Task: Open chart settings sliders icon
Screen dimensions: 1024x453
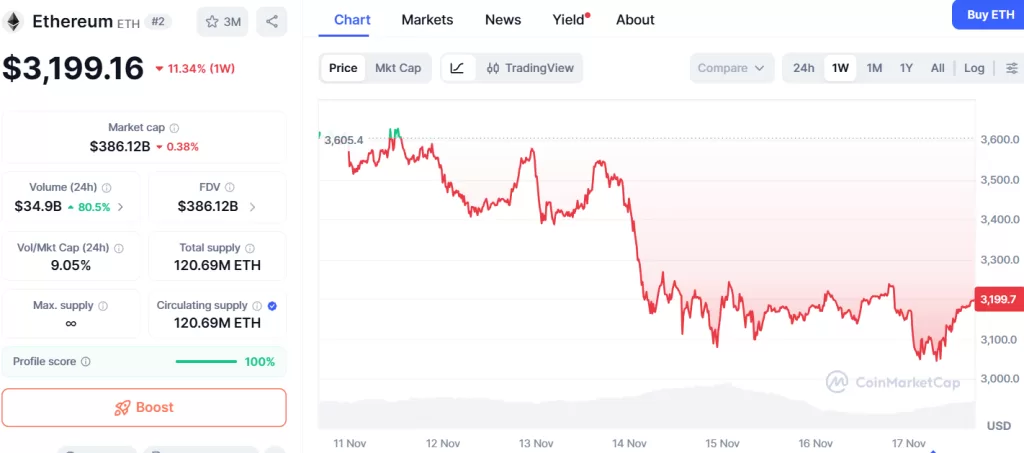Action: [1012, 68]
